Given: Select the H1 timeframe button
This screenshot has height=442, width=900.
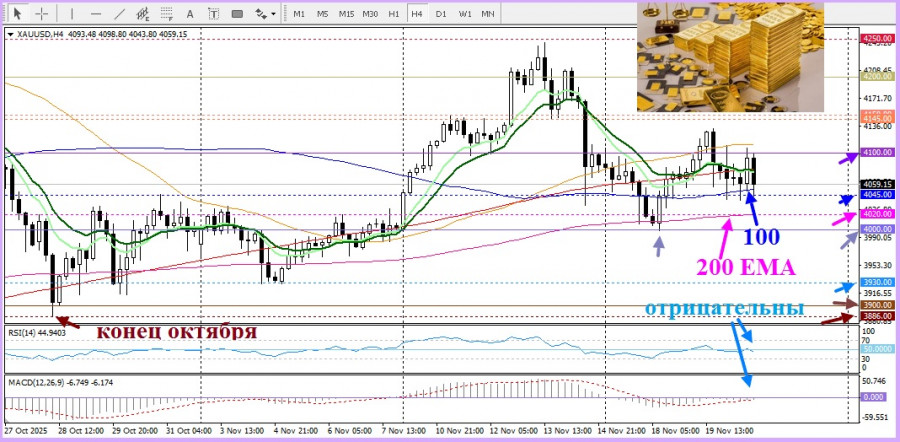Looking at the screenshot, I should coord(394,13).
